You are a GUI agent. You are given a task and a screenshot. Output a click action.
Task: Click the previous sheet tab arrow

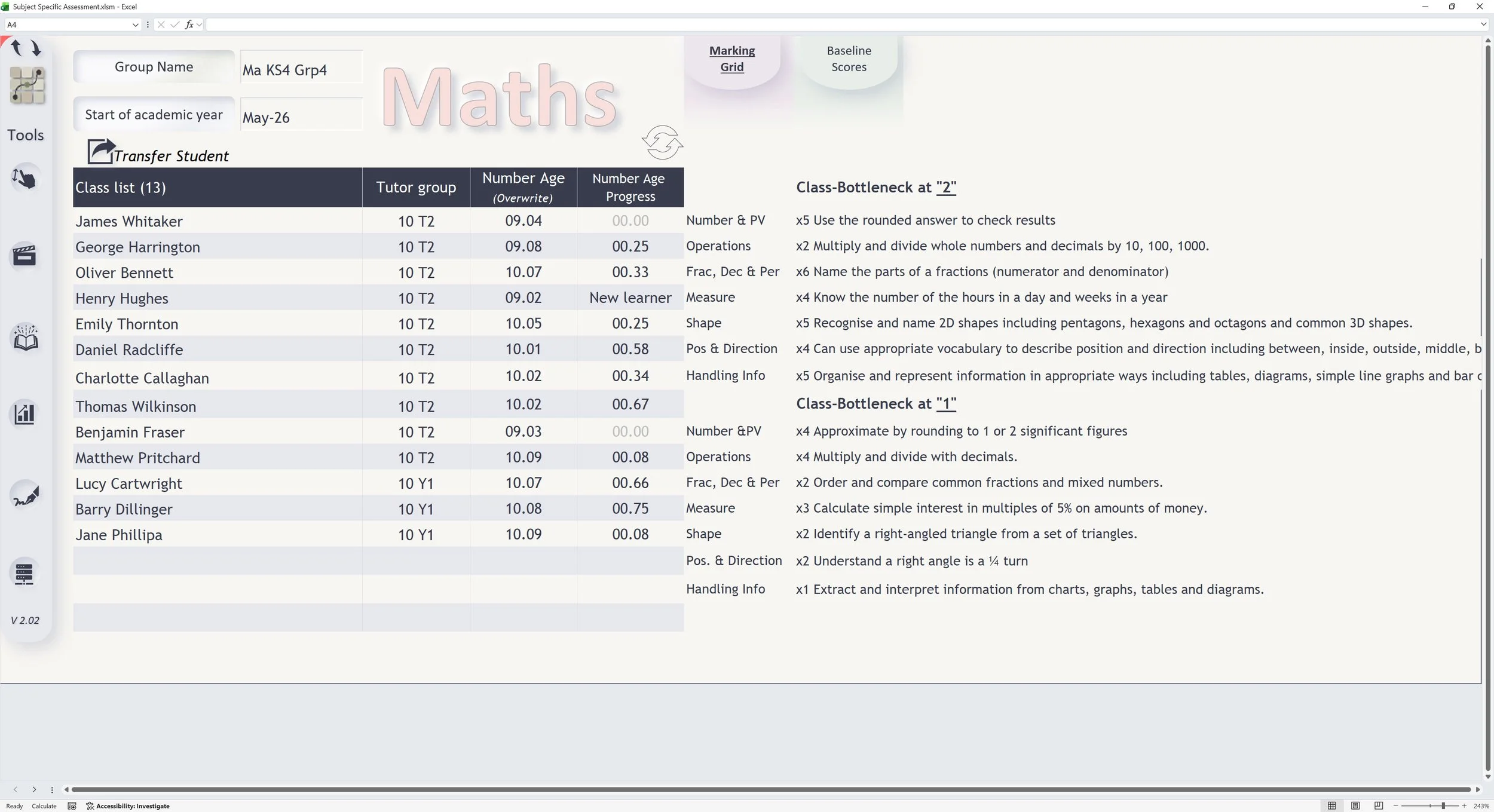click(16, 789)
